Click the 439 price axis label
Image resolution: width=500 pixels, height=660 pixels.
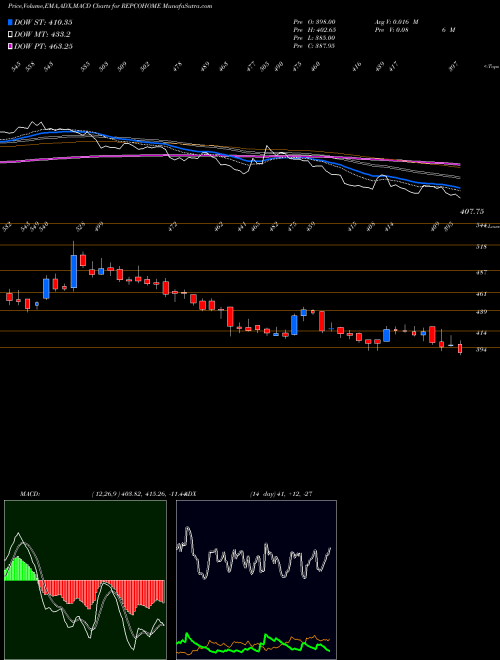tap(481, 312)
